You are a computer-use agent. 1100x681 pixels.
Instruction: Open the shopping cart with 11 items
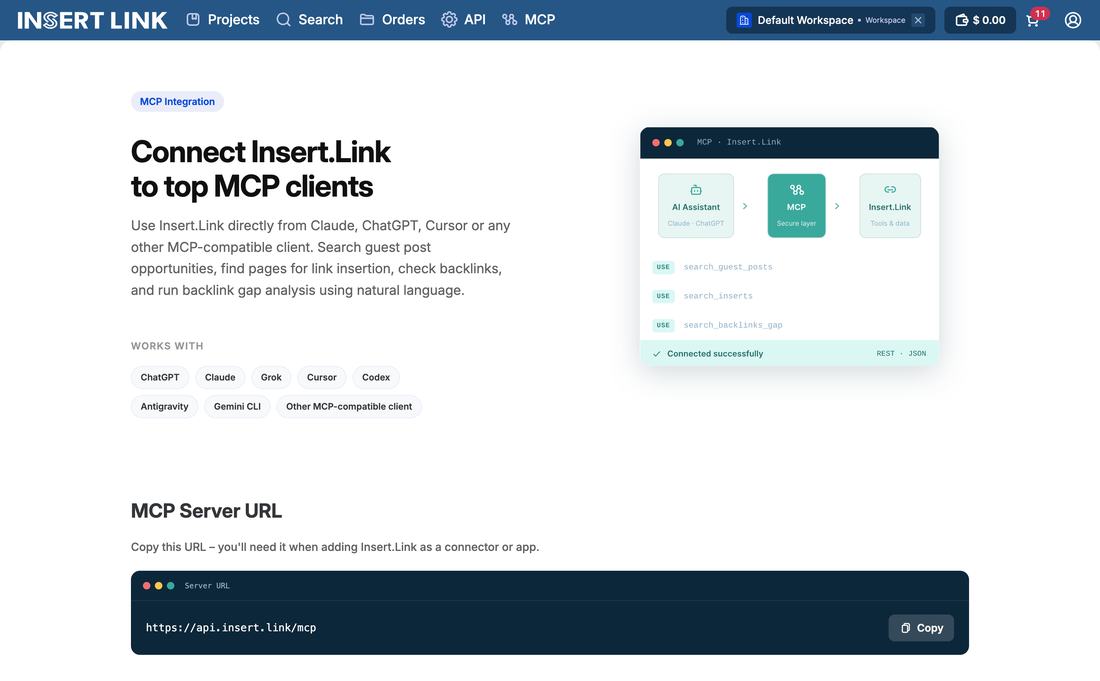coord(1034,19)
